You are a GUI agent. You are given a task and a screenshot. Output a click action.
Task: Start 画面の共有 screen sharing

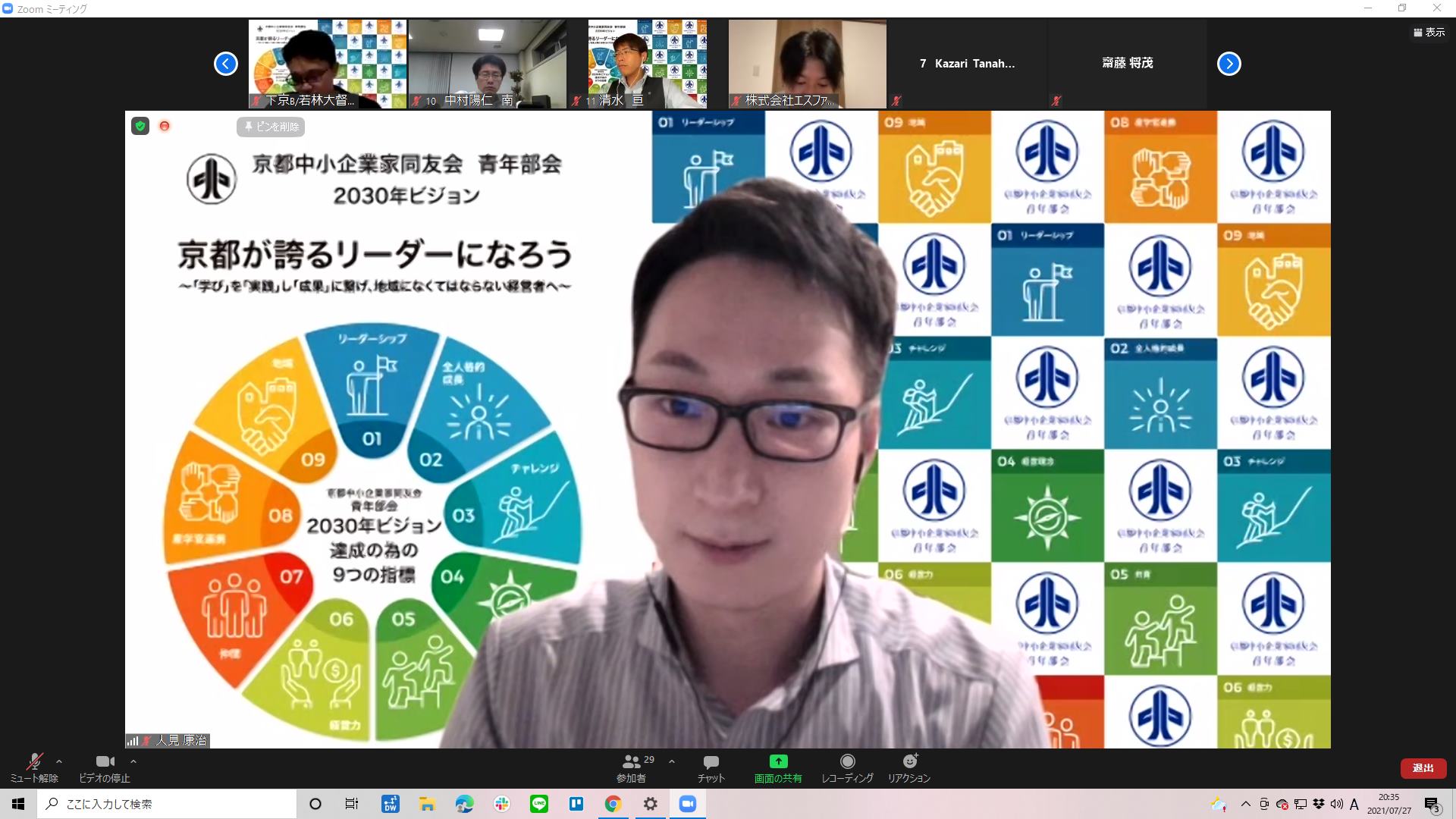[778, 768]
